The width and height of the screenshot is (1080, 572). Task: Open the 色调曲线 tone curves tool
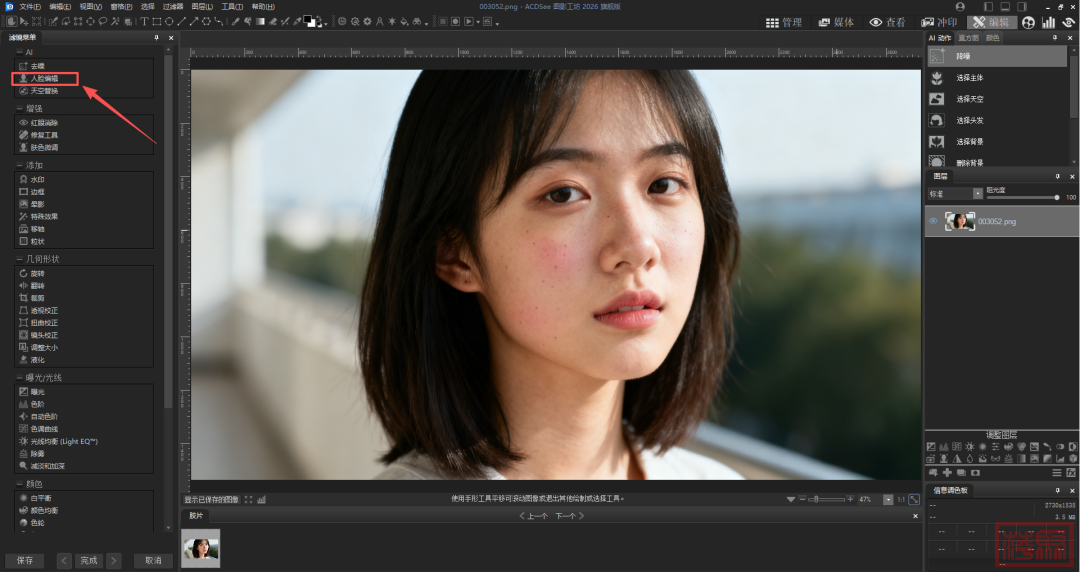pos(44,428)
